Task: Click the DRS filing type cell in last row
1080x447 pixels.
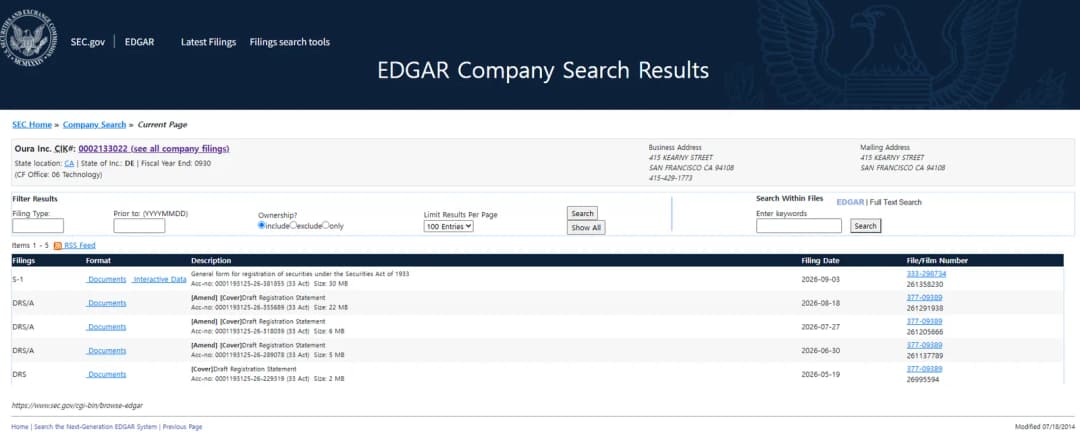Action: pyautogui.click(x=19, y=375)
